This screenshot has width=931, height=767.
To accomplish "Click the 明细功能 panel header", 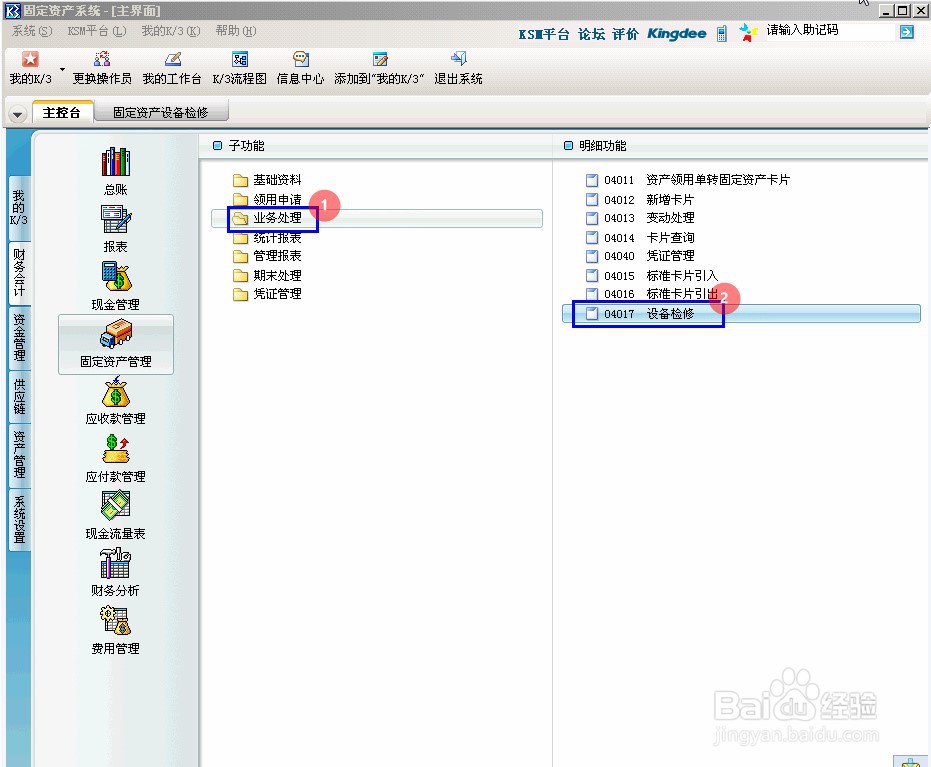I will click(x=595, y=145).
